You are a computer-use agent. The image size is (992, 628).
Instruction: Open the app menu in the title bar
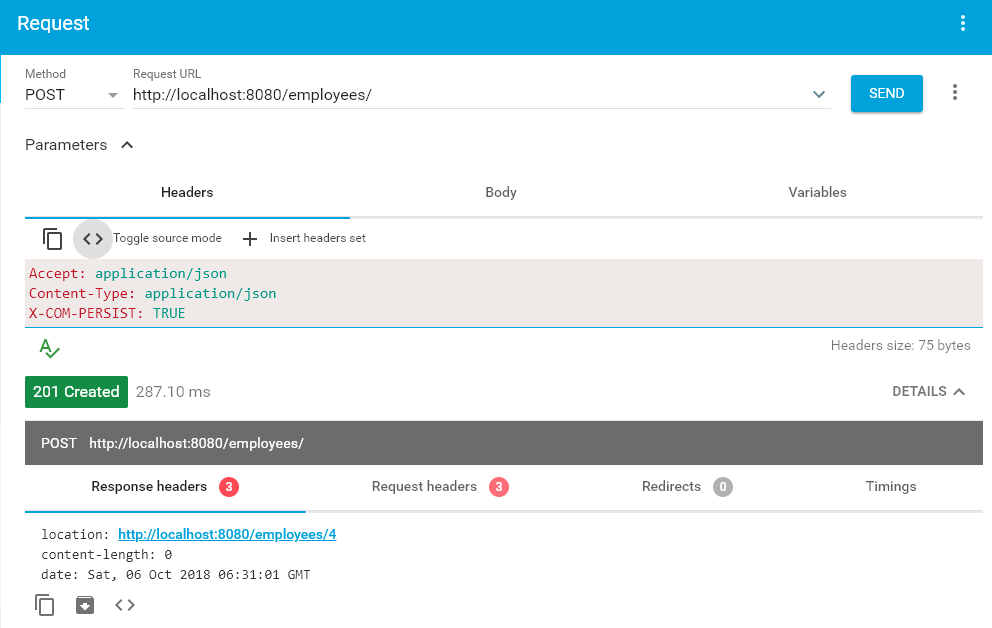[x=963, y=22]
